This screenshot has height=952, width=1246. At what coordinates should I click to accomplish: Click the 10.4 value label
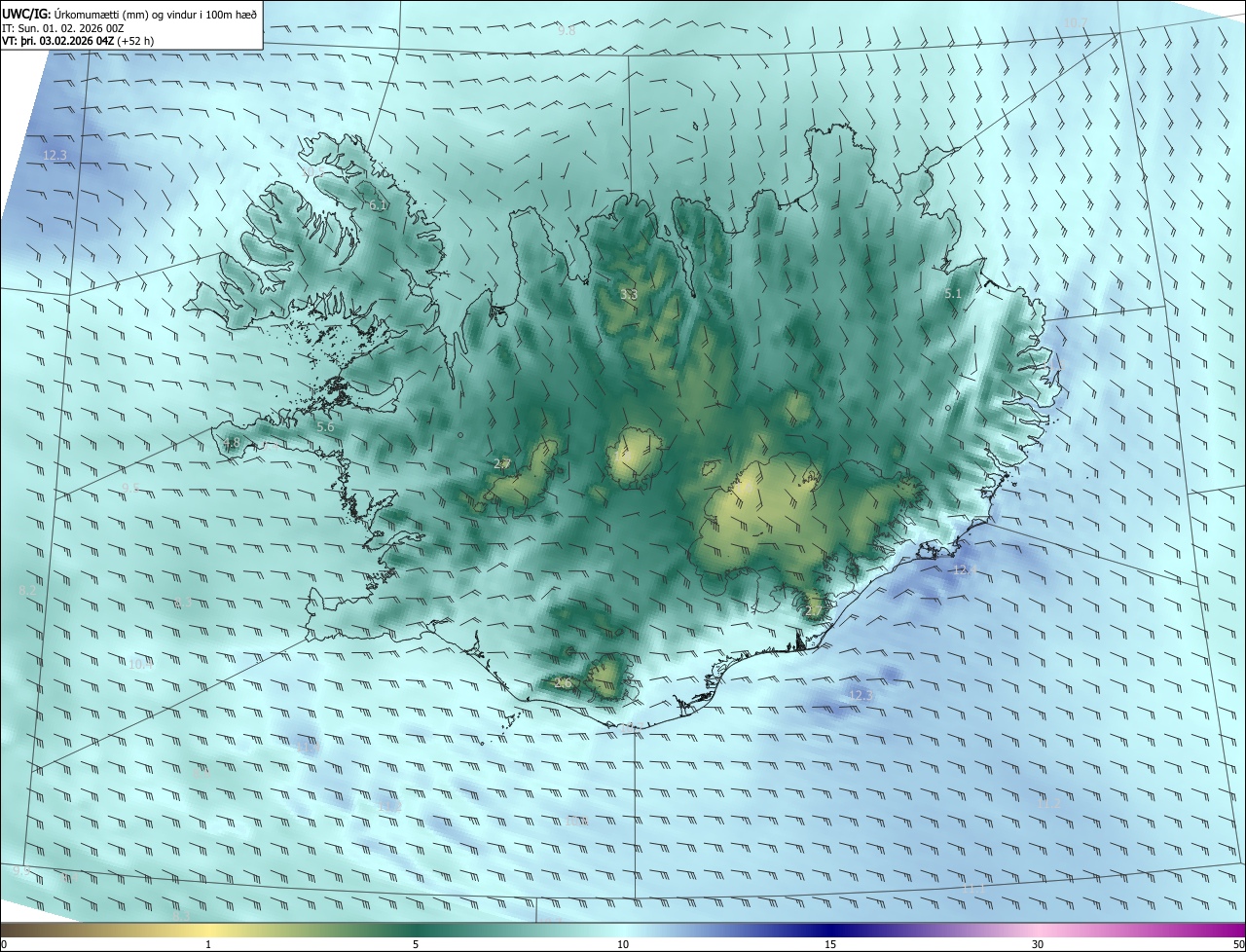point(140,664)
